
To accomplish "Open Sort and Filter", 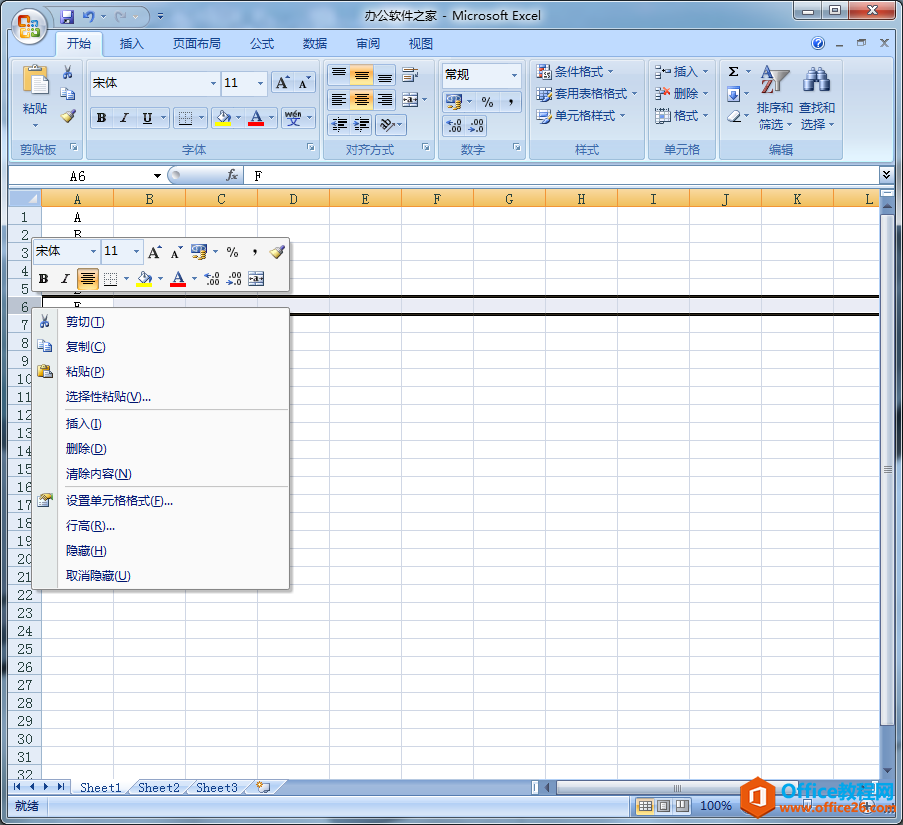I will click(x=775, y=98).
